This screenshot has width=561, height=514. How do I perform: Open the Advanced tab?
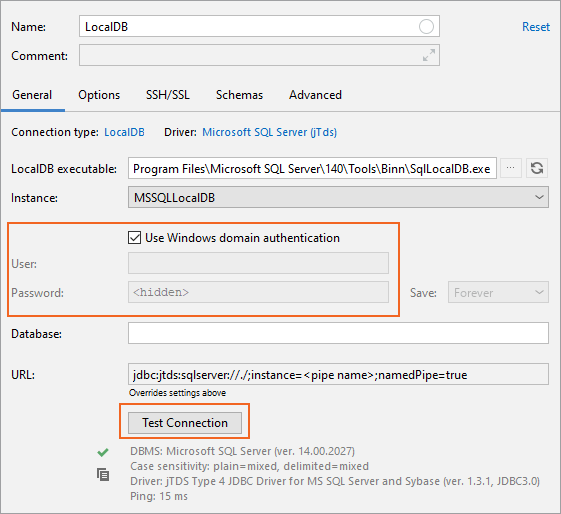316,95
